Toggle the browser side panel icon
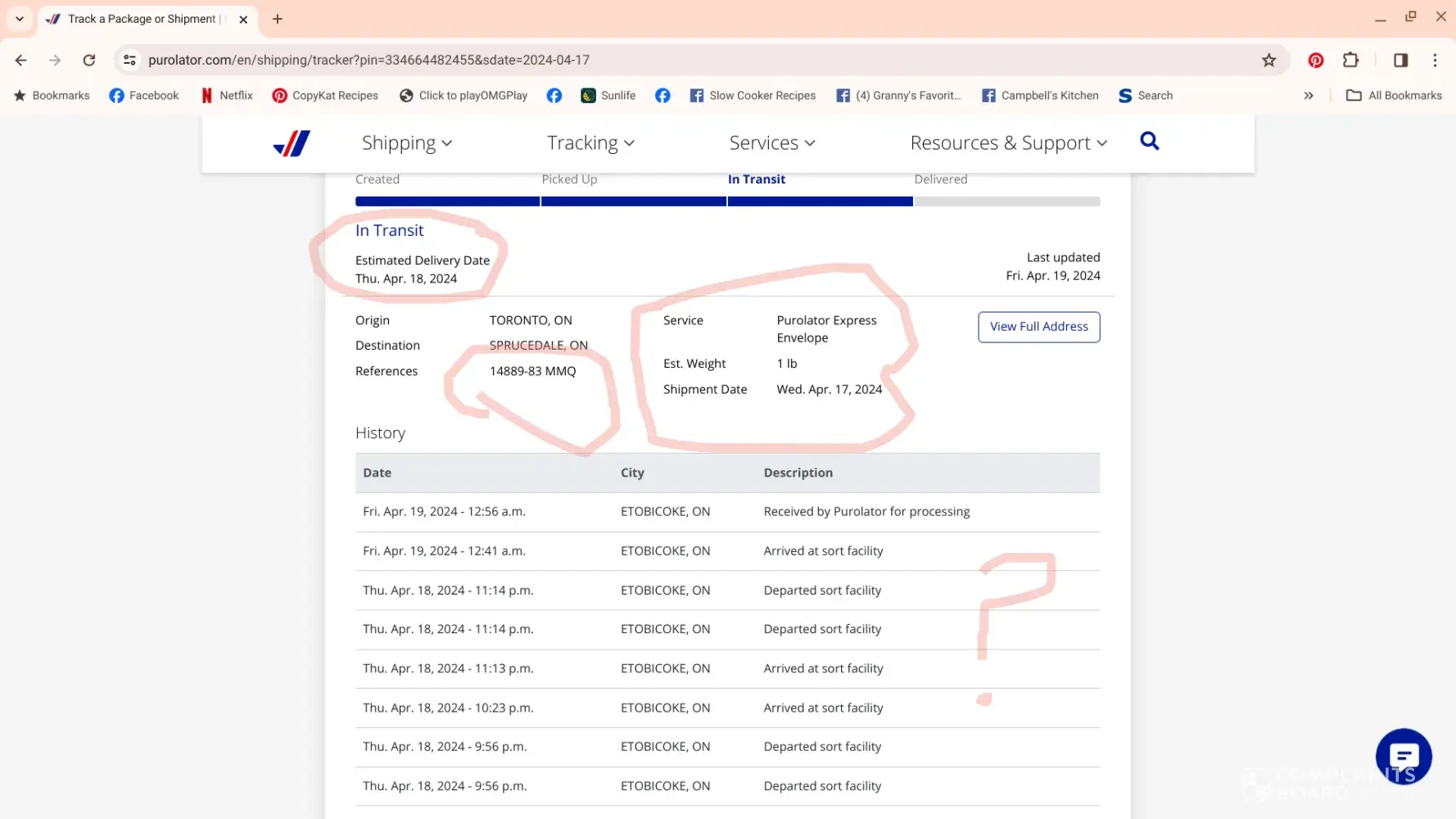The image size is (1456, 819). 1400,60
